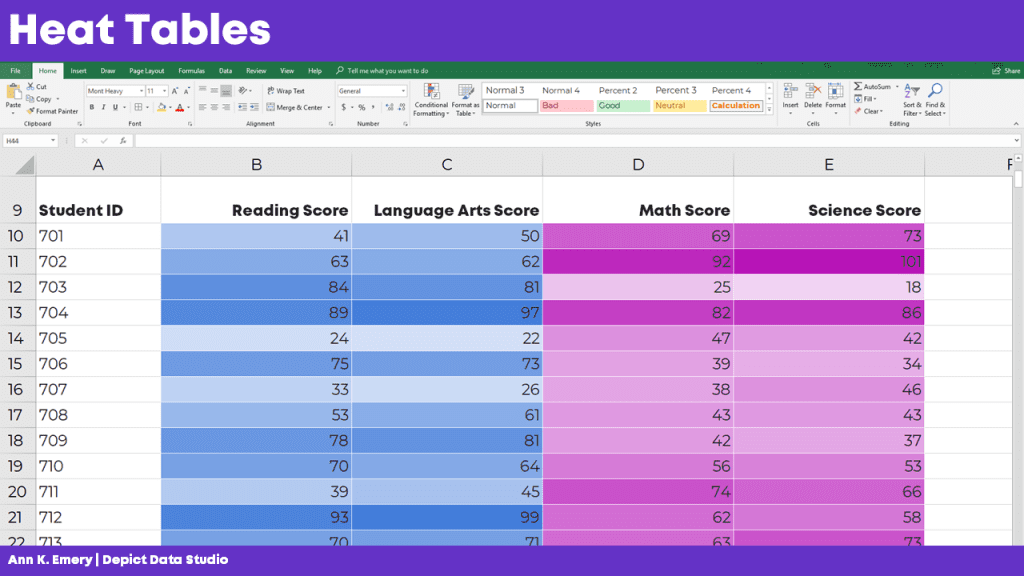Click the Insert Function fx icon
1024x576 pixels.
coord(123,140)
